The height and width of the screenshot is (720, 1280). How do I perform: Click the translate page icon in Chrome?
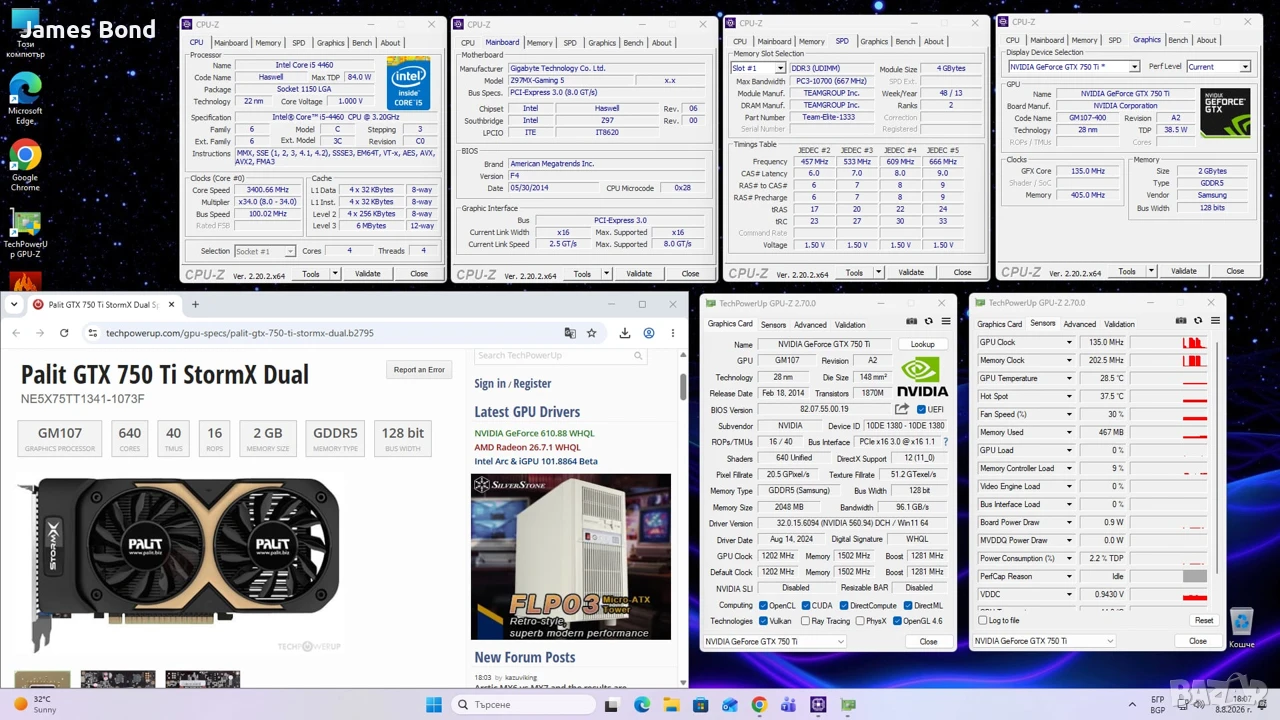point(570,333)
